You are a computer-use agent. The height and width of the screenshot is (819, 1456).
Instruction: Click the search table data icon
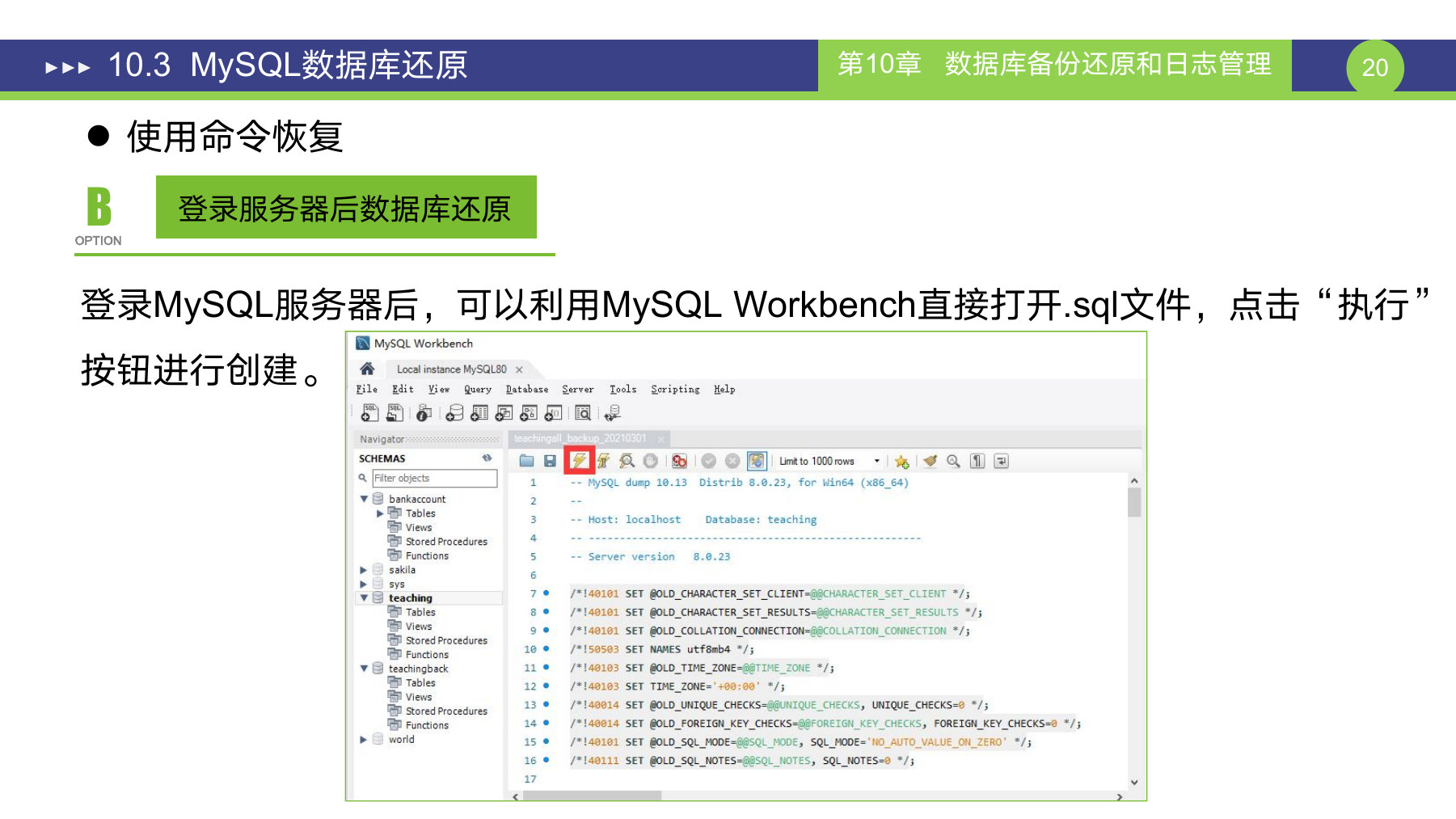click(x=583, y=413)
